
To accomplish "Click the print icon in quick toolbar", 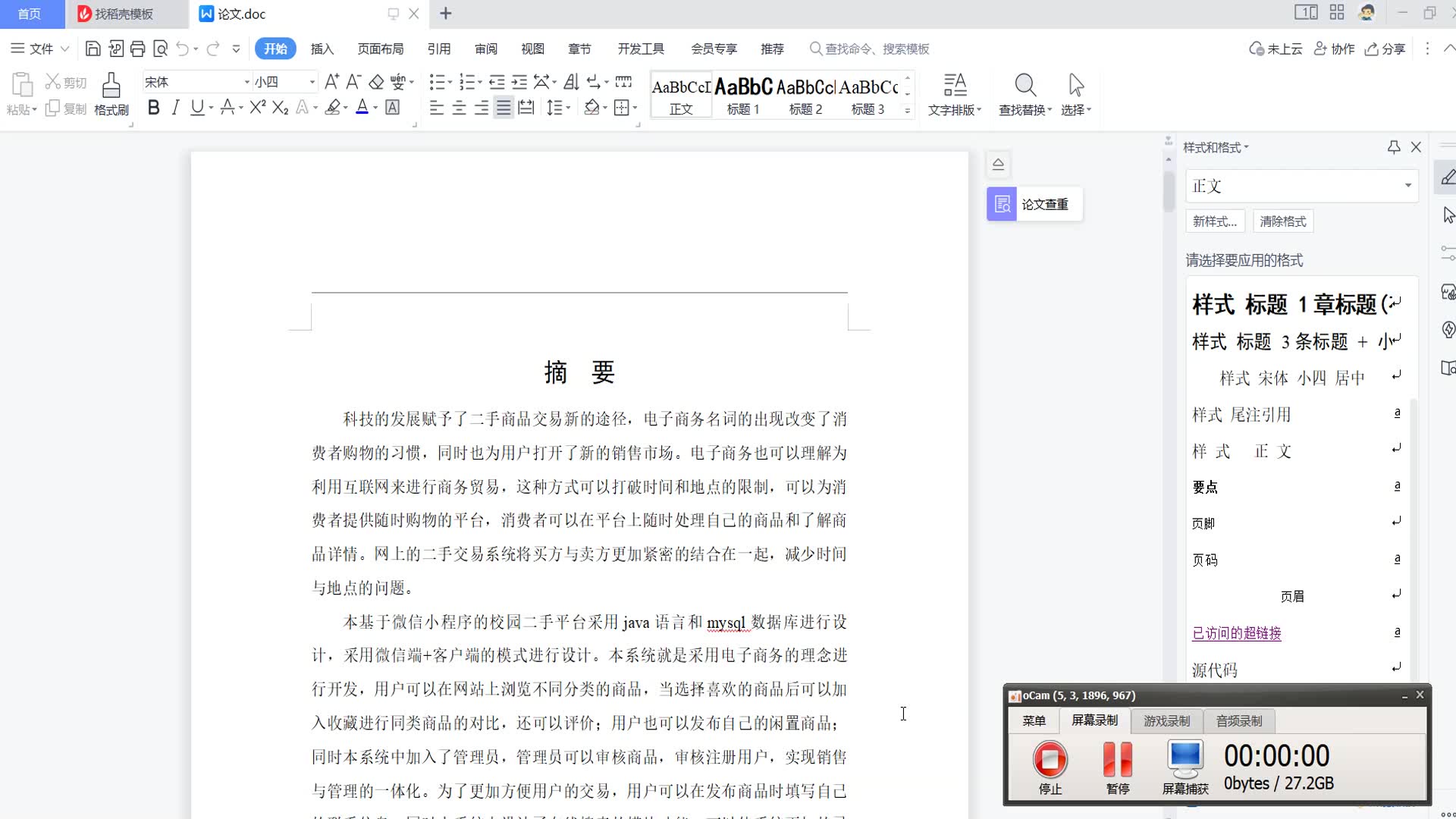I will (x=137, y=49).
